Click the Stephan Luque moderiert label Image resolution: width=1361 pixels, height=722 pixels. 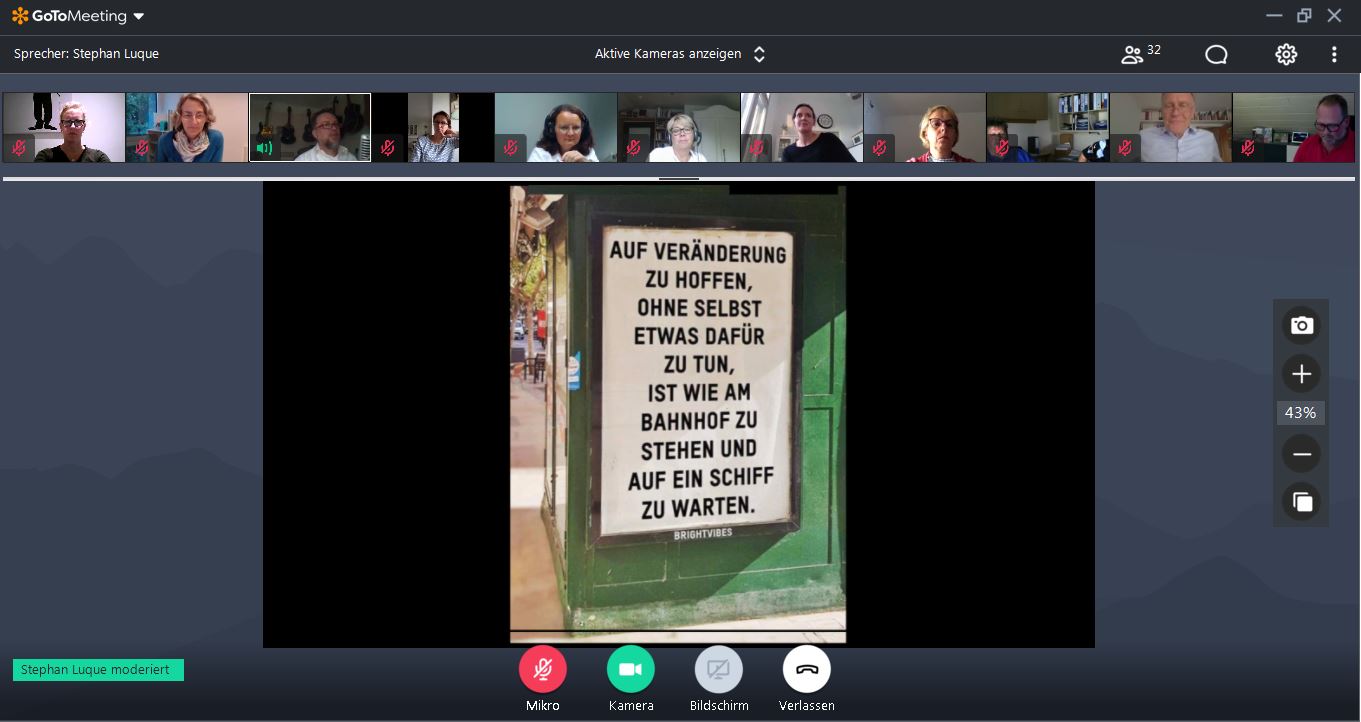coord(98,670)
